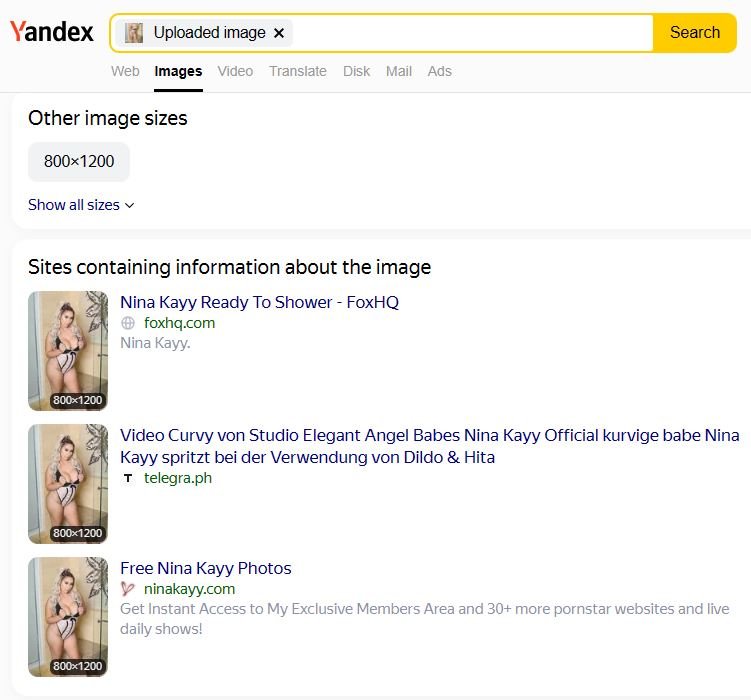This screenshot has height=700, width=751.
Task: Open the Free Nina Kayy Photos link
Action: [205, 568]
